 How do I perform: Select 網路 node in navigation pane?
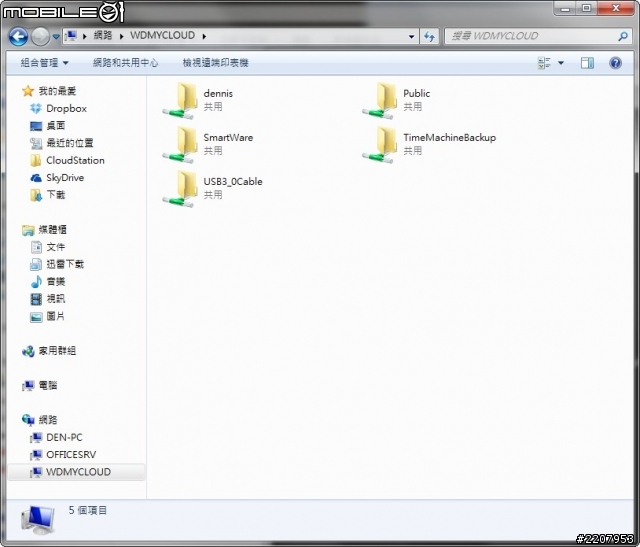click(48, 420)
